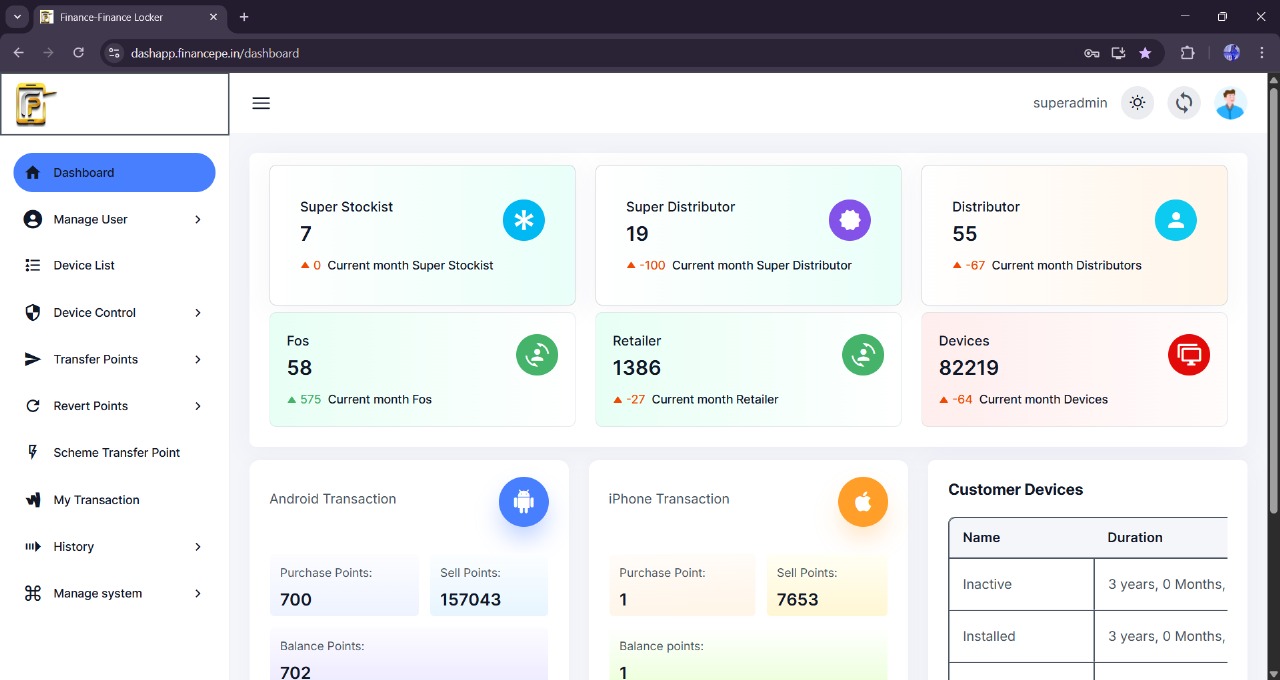Click the History icon in sidebar
This screenshot has height=680, width=1280.
[33, 546]
